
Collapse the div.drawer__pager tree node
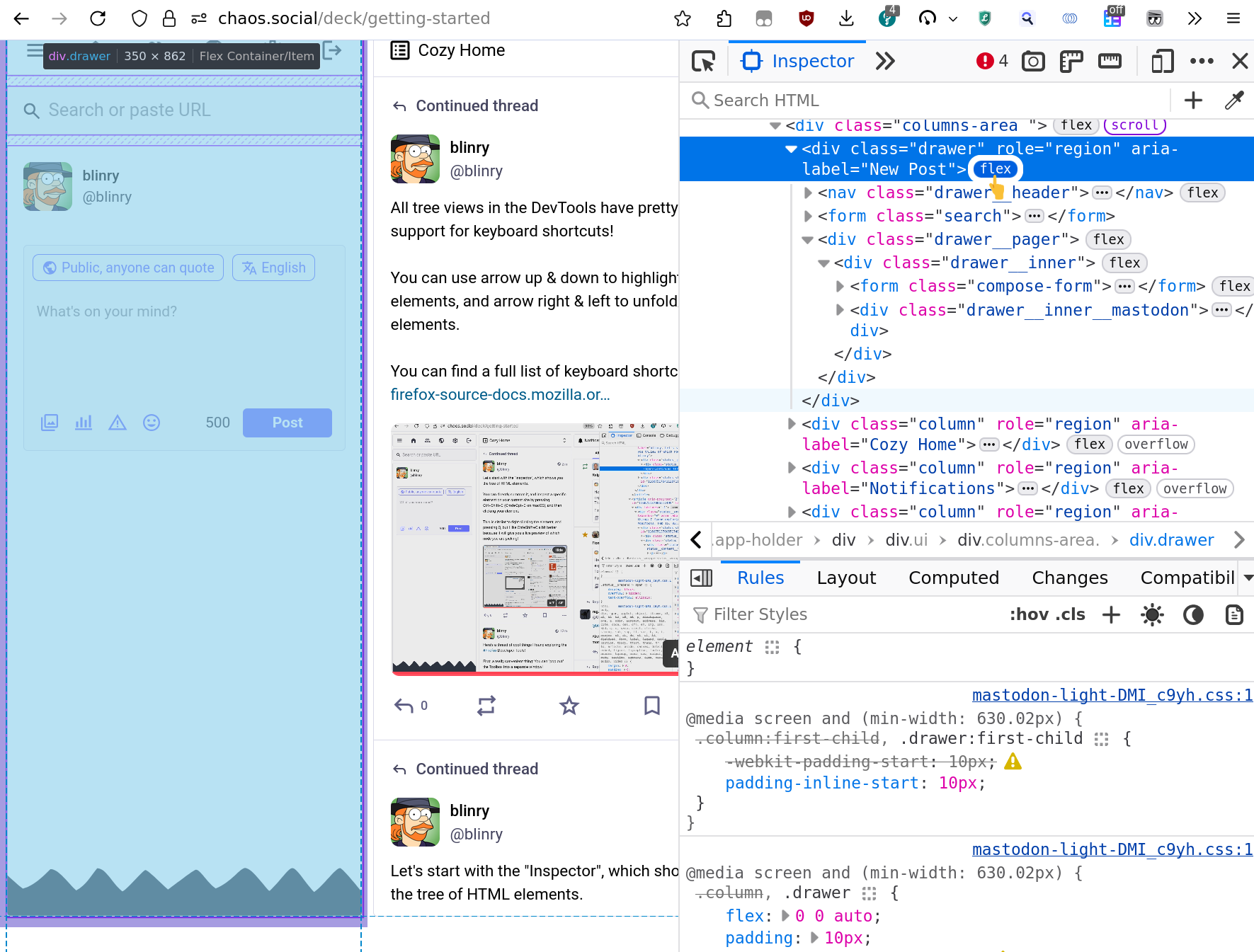tap(807, 239)
